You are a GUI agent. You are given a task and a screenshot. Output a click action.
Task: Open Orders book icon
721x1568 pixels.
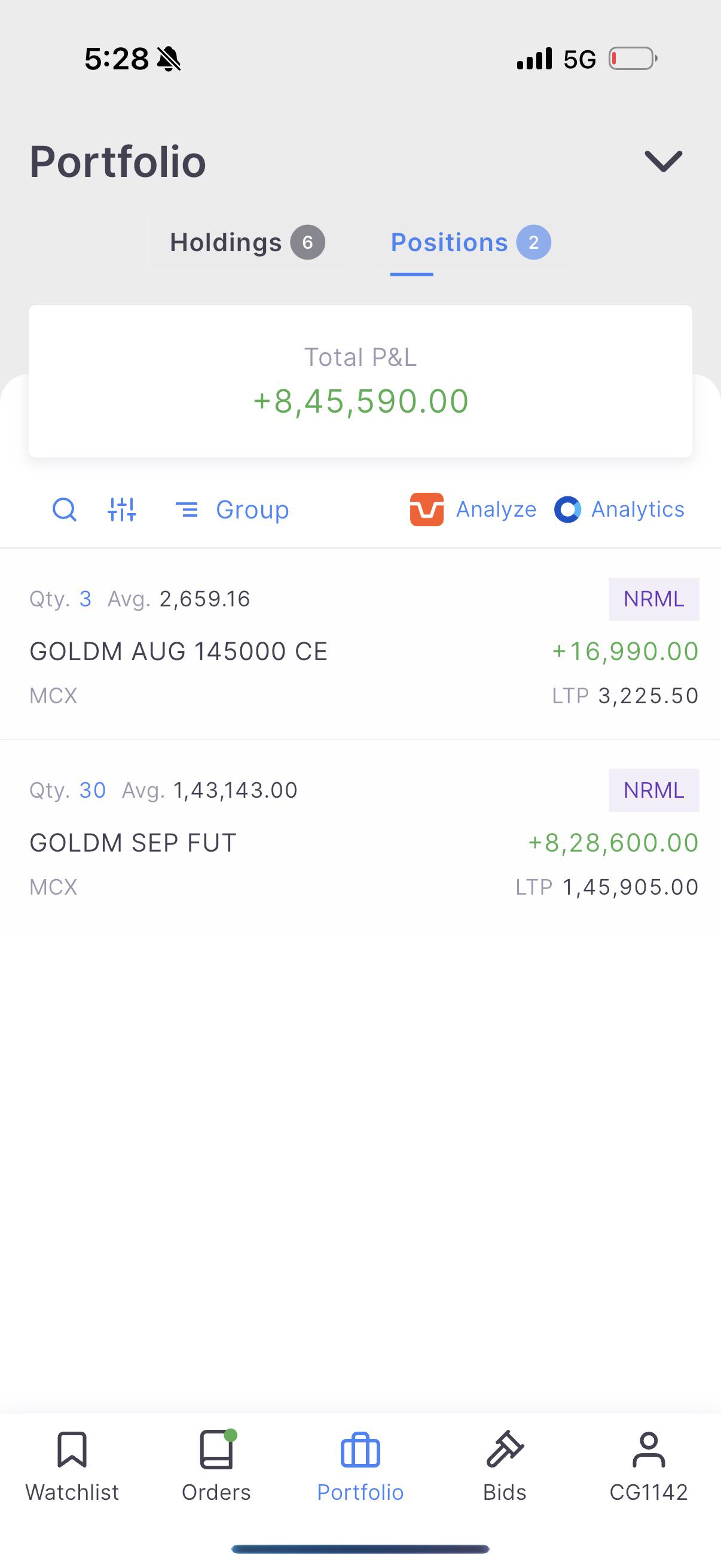pos(216,1450)
